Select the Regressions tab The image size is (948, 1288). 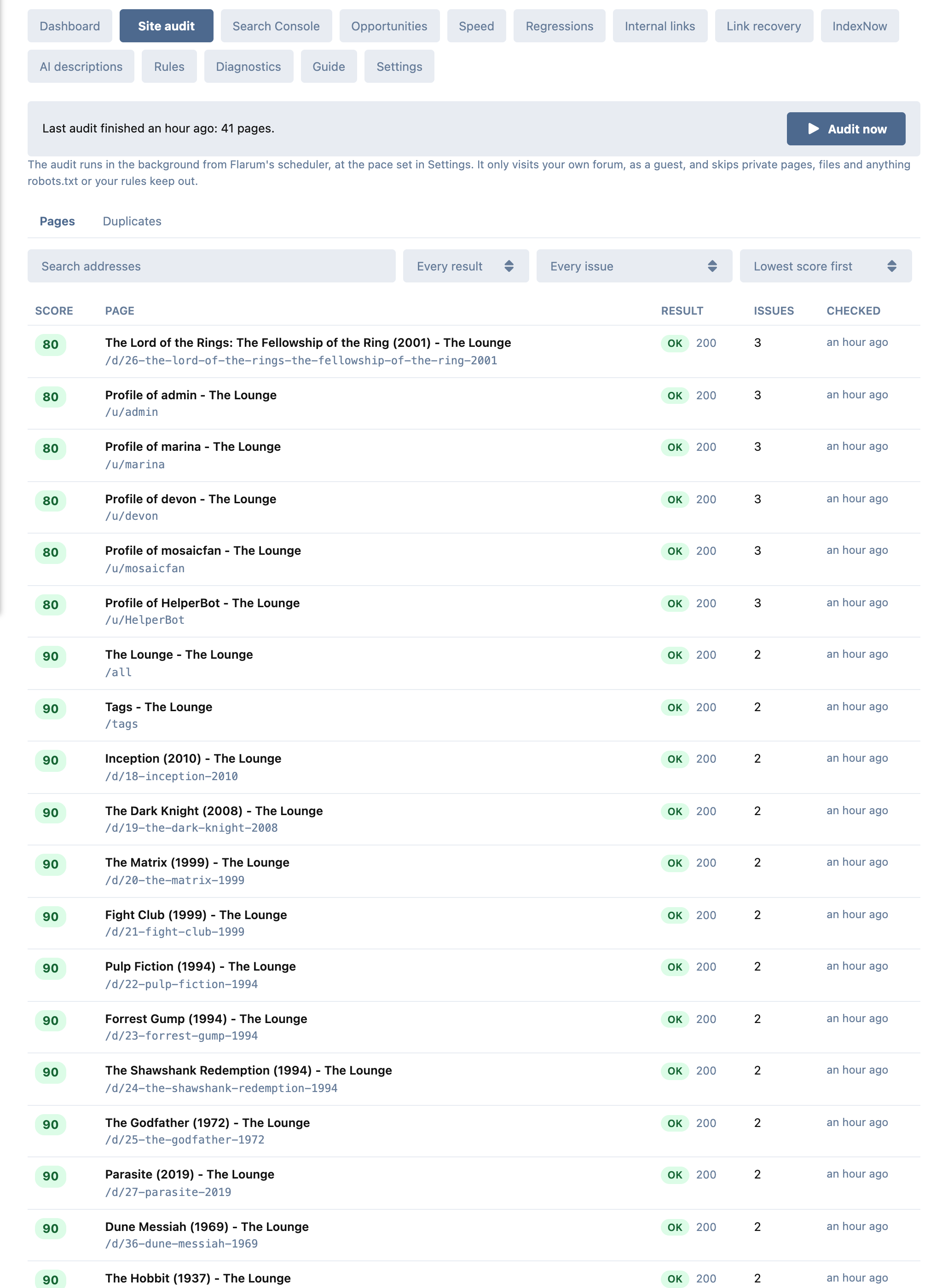[559, 26]
